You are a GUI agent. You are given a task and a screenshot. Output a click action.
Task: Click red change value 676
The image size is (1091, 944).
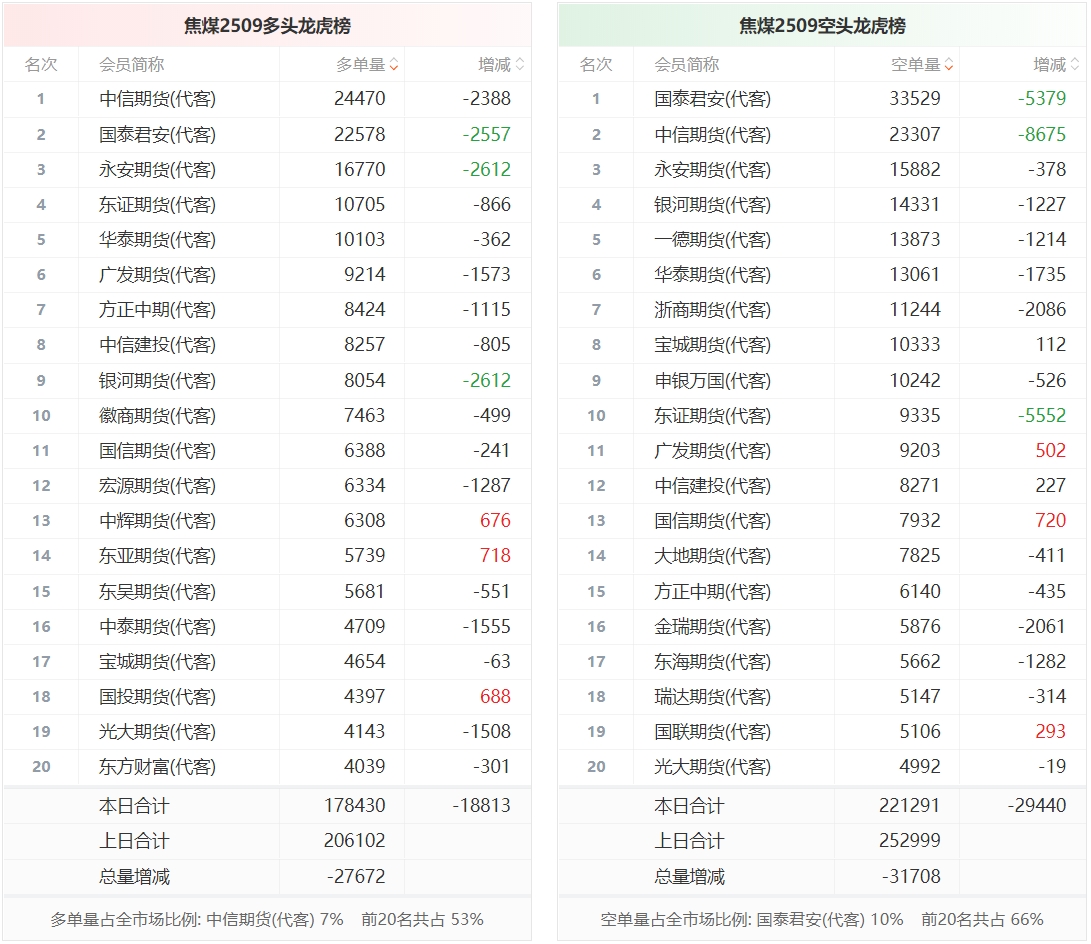[495, 520]
